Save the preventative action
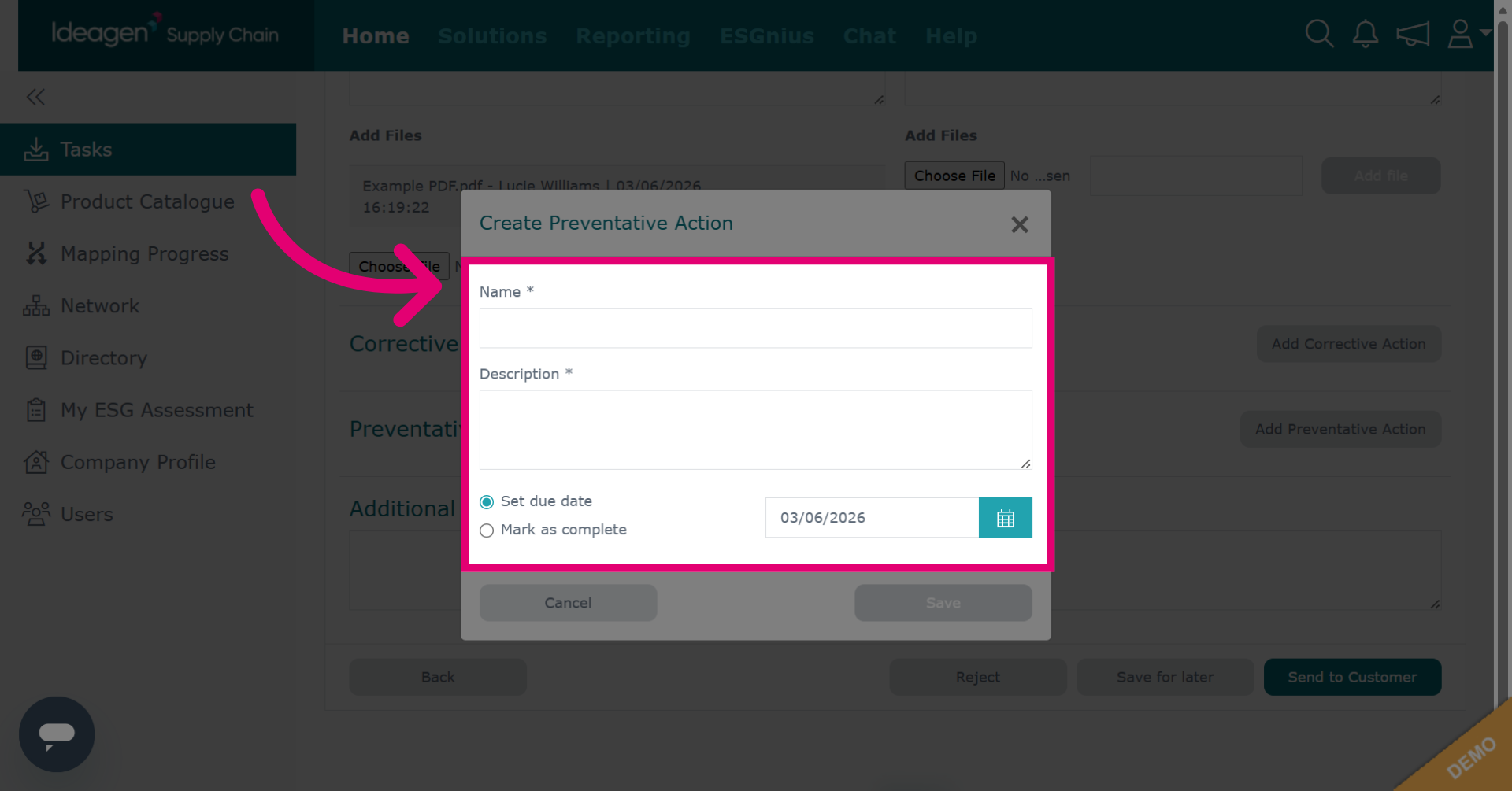The width and height of the screenshot is (1512, 791). 943,603
